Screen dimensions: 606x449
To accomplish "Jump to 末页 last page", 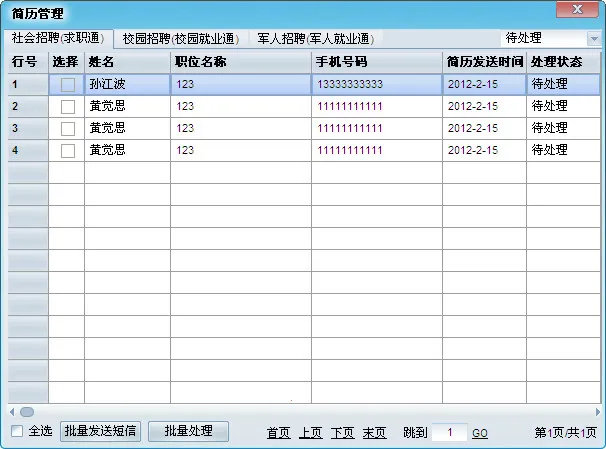I will pyautogui.click(x=374, y=433).
